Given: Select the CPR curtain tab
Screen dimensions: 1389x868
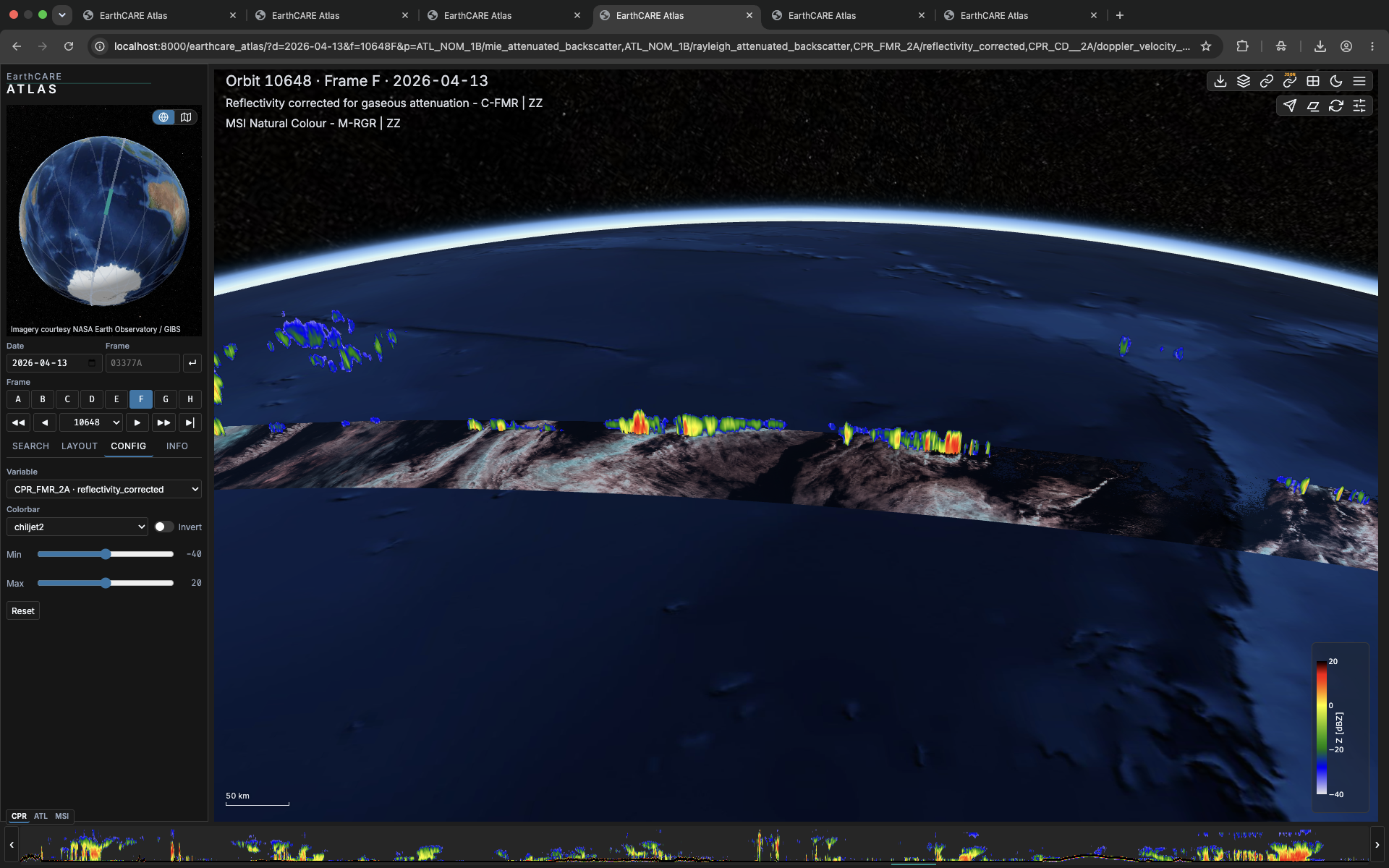Looking at the screenshot, I should pos(19,816).
